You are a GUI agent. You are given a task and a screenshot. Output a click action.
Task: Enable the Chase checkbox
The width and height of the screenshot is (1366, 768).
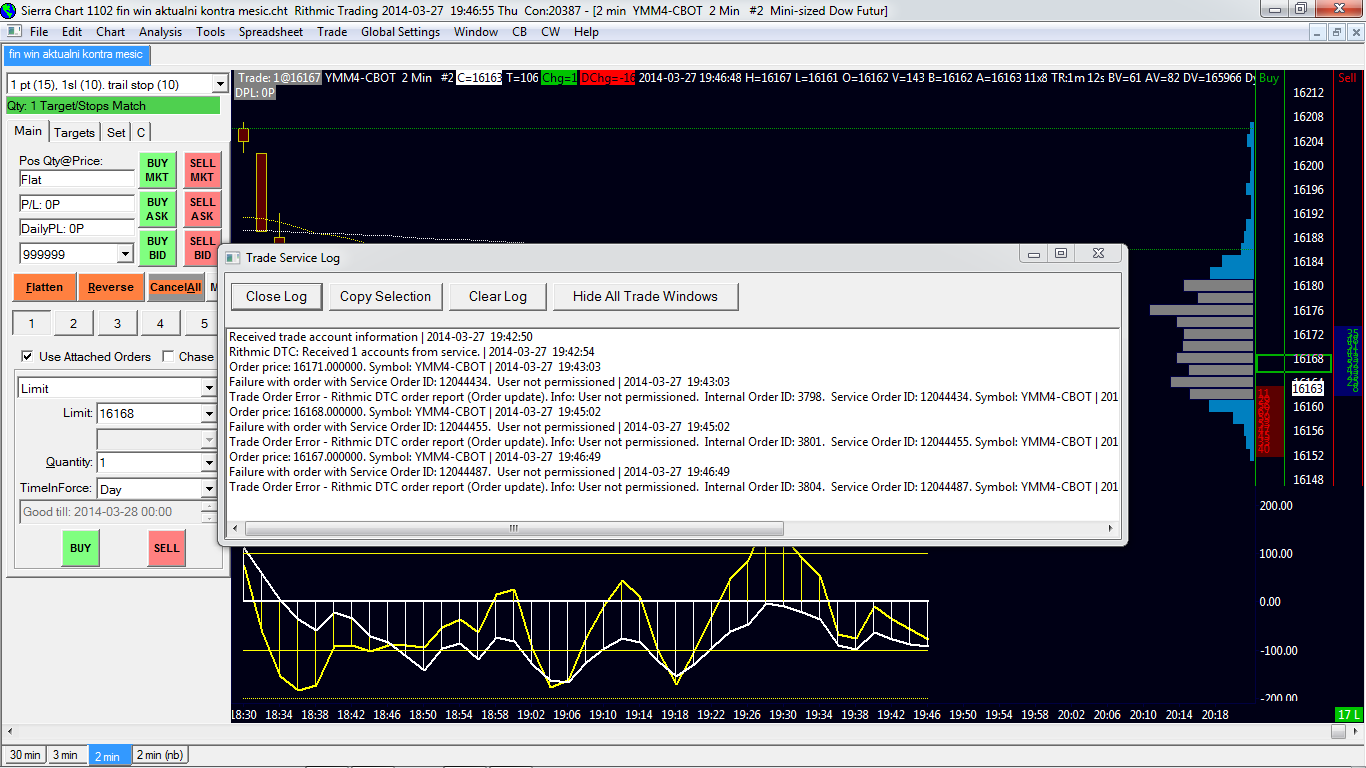click(168, 357)
